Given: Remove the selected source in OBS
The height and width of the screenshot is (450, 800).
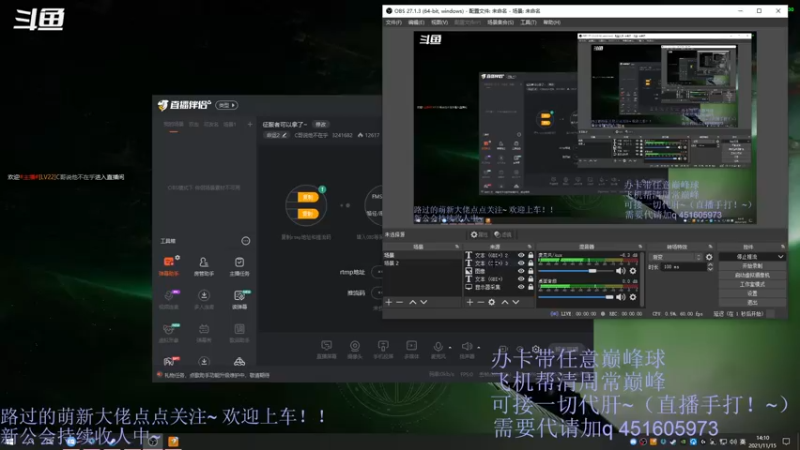Looking at the screenshot, I should (481, 303).
